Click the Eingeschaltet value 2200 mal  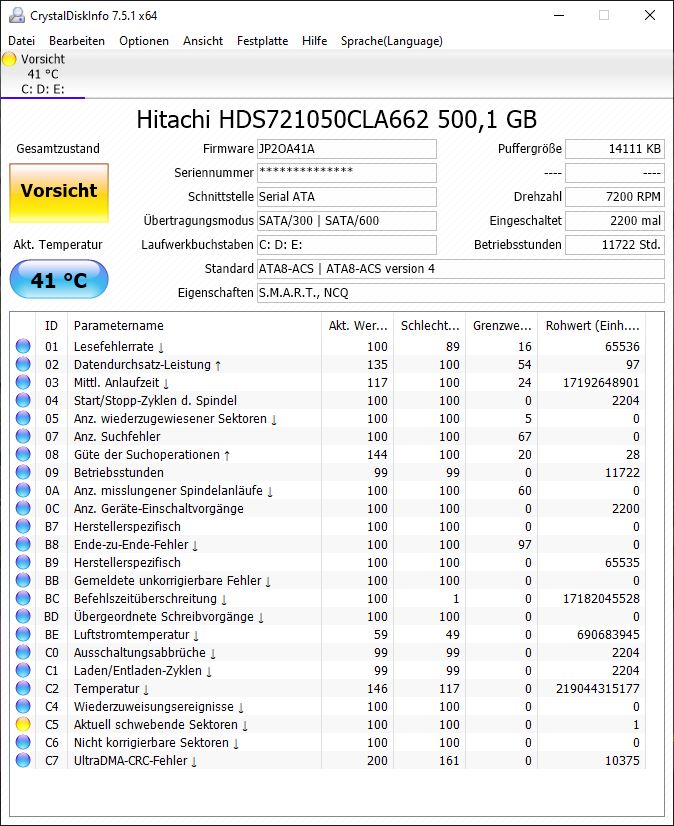click(x=615, y=221)
